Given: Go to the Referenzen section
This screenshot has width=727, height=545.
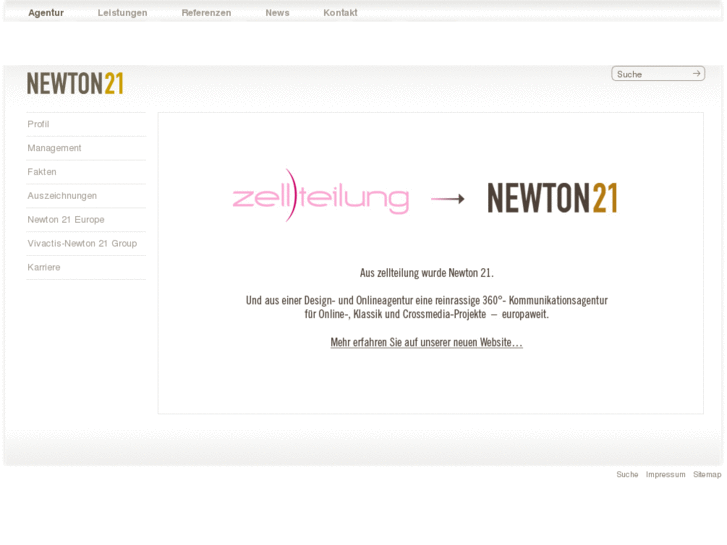Looking at the screenshot, I should point(206,13).
